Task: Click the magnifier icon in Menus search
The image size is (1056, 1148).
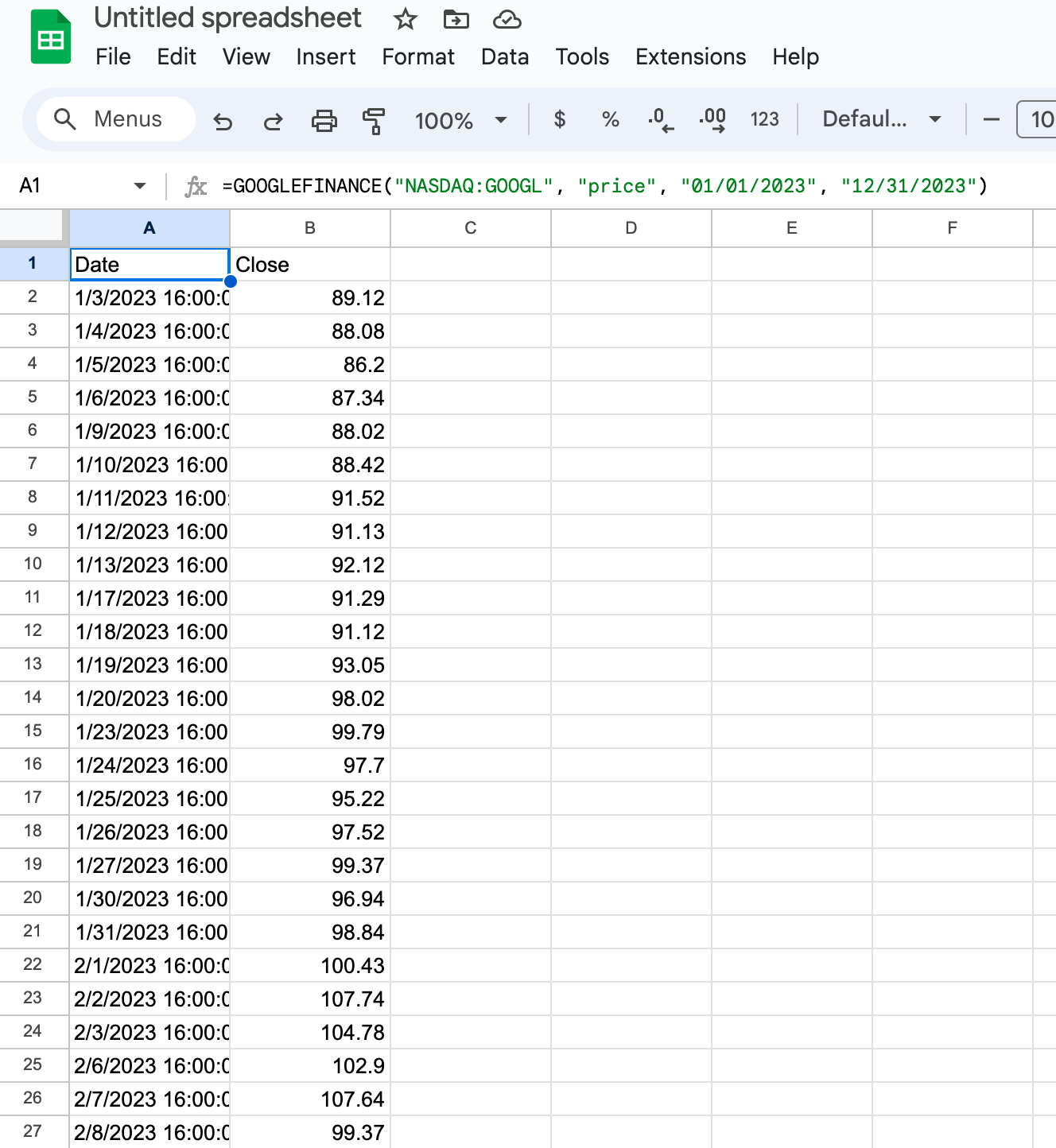Action: coord(64,119)
